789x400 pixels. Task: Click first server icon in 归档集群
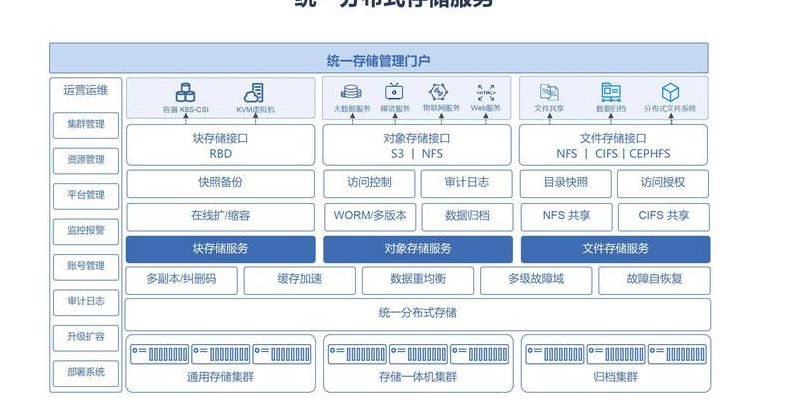point(555,354)
